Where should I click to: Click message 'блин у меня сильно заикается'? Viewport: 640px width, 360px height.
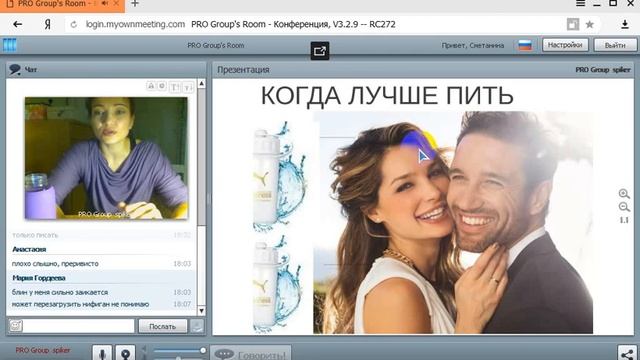tap(60, 292)
